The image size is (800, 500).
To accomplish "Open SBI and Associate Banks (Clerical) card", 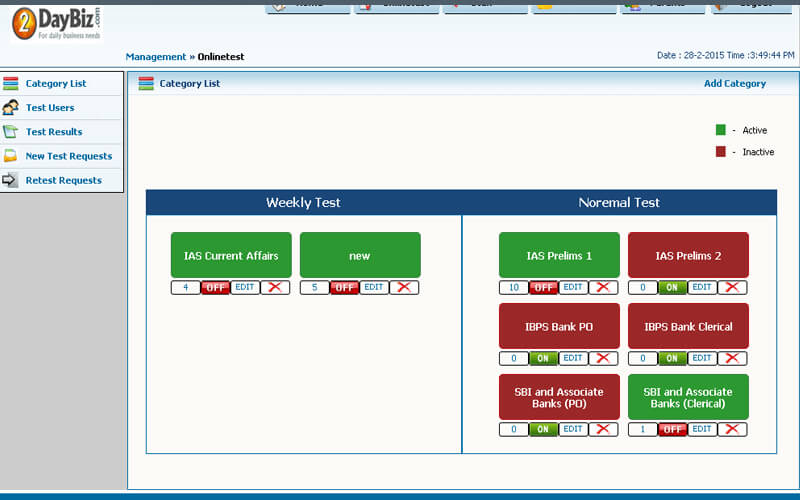I will pyautogui.click(x=688, y=397).
